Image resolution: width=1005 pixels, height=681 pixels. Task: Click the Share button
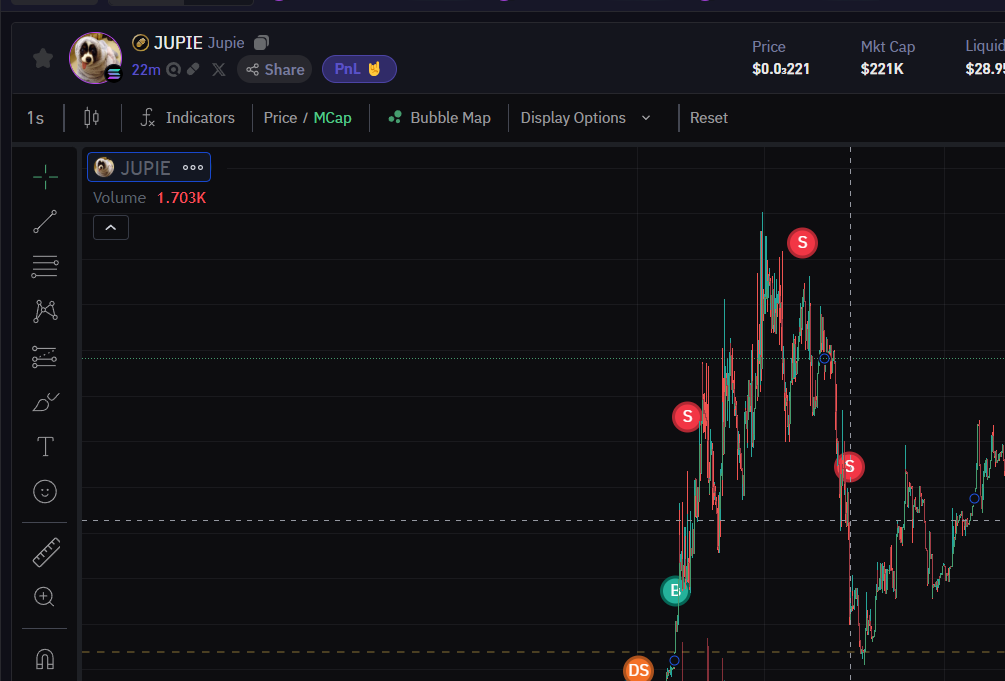coord(275,69)
